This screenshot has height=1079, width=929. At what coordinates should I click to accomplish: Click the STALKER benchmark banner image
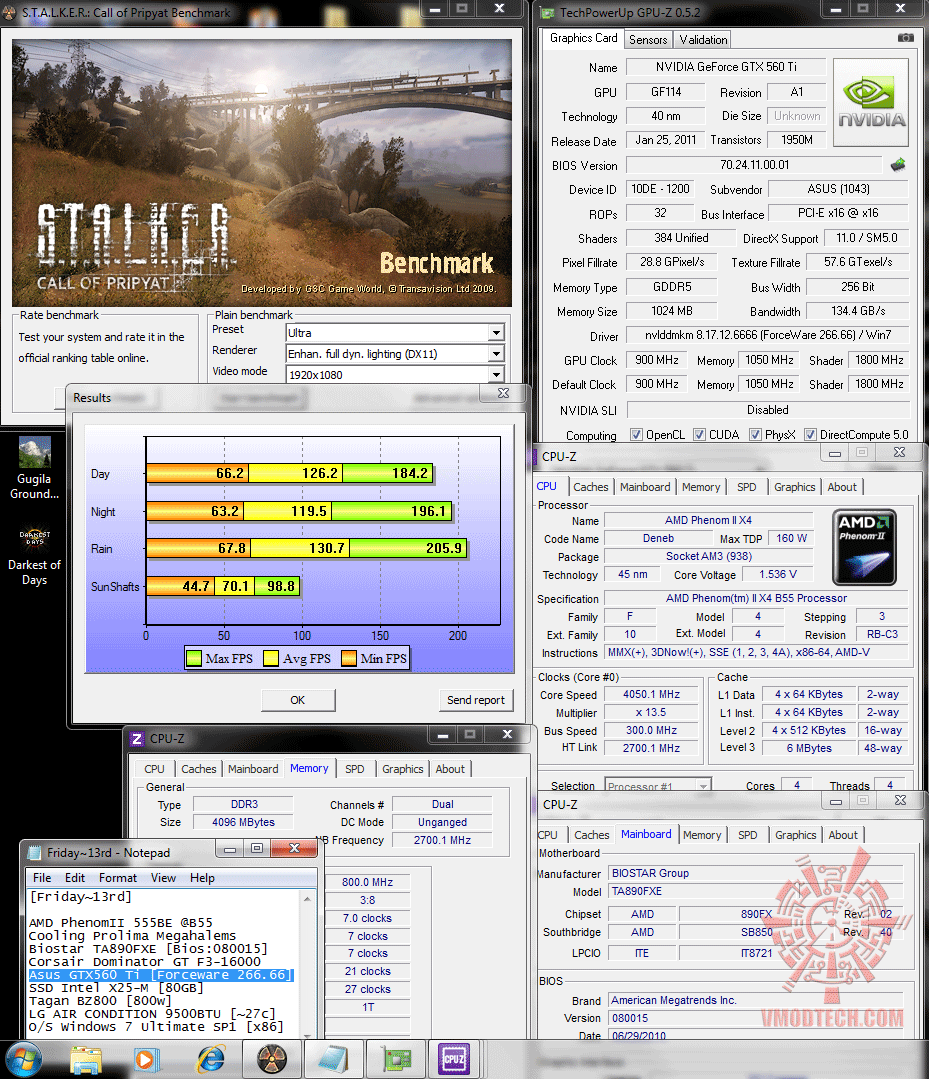(x=261, y=173)
